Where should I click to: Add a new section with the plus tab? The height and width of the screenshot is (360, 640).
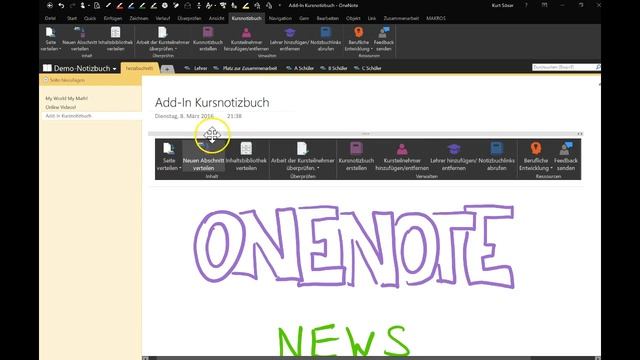coord(167,69)
